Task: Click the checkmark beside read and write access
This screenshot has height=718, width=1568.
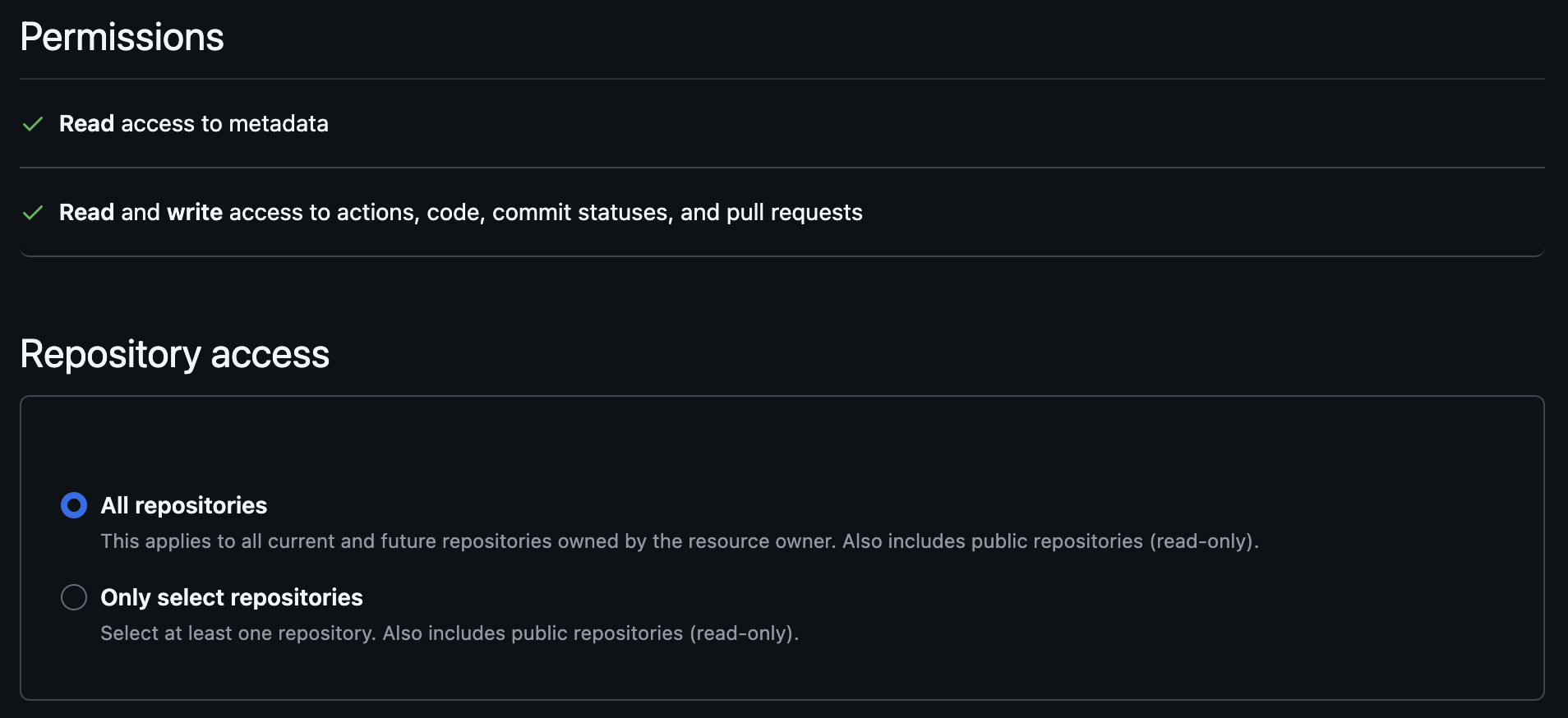Action: 33,213
